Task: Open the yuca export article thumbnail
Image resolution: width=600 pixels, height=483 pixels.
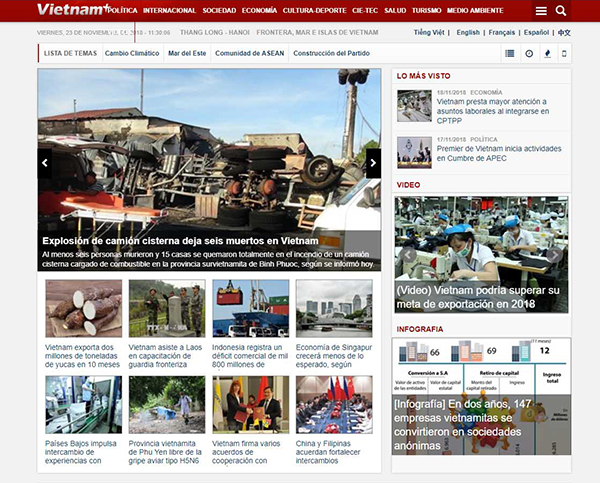Action: pos(84,308)
